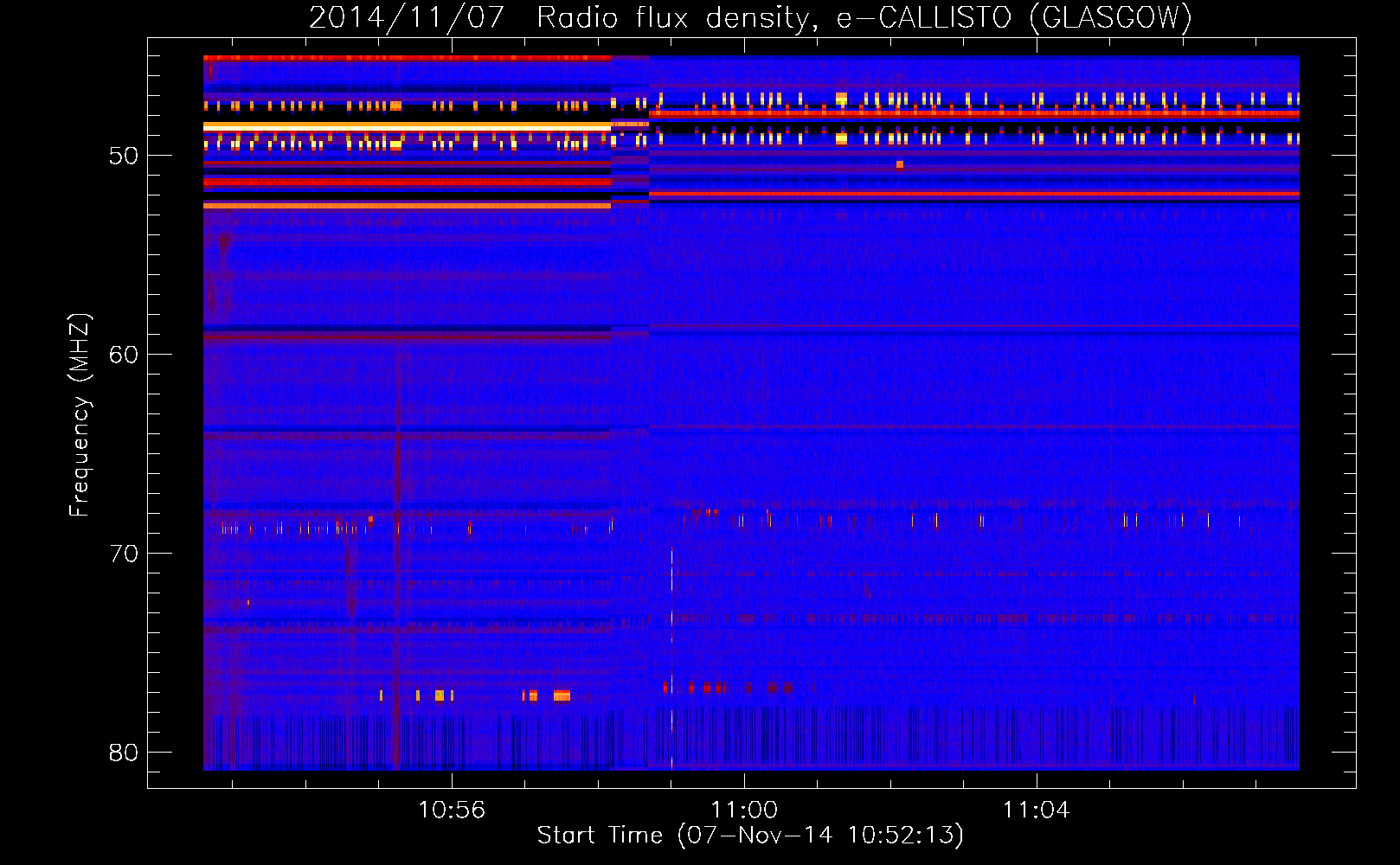Select the 70 frequency tick label
The height and width of the screenshot is (865, 1400).
[124, 554]
